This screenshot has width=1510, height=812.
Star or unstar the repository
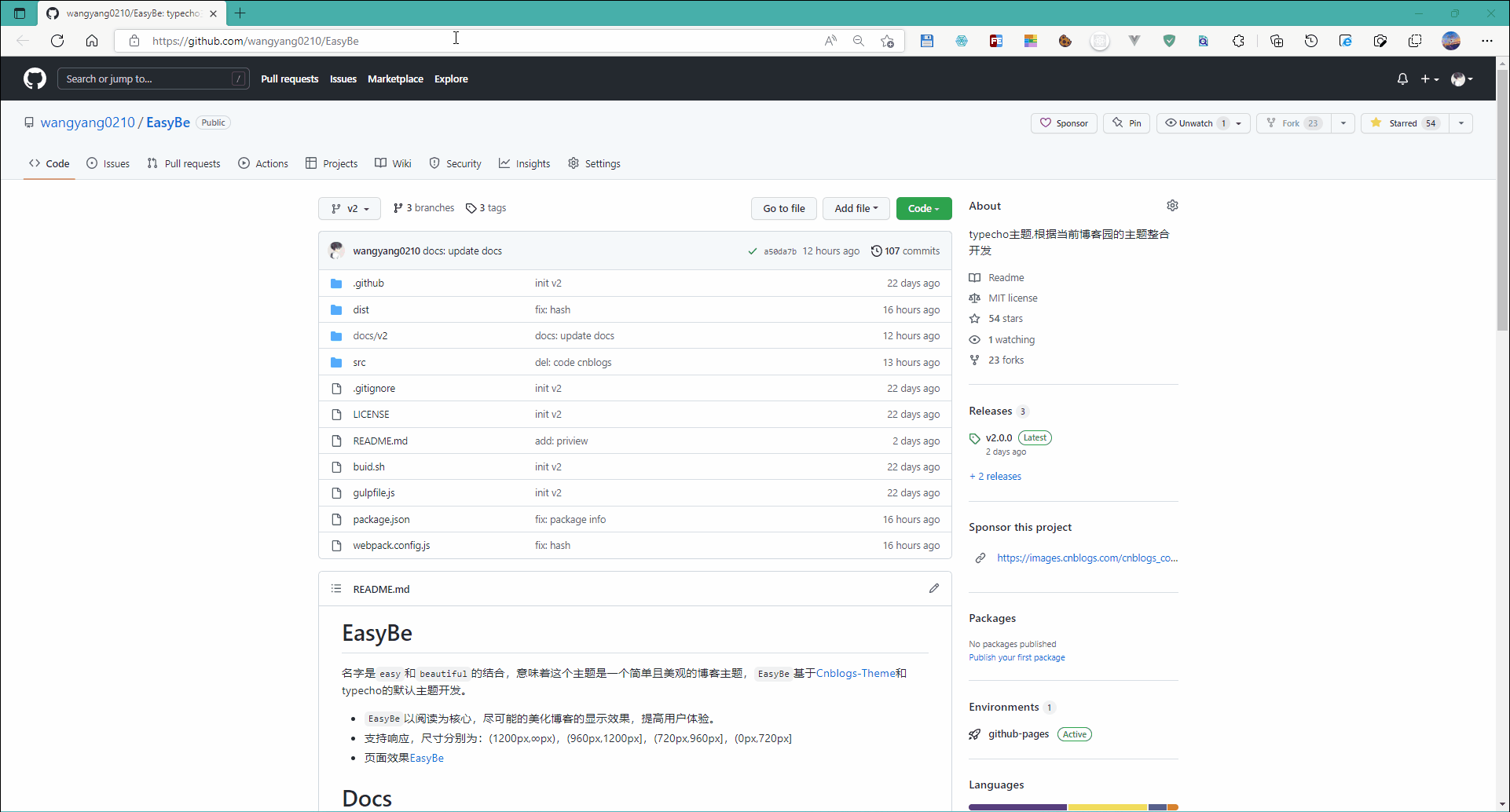click(1405, 123)
